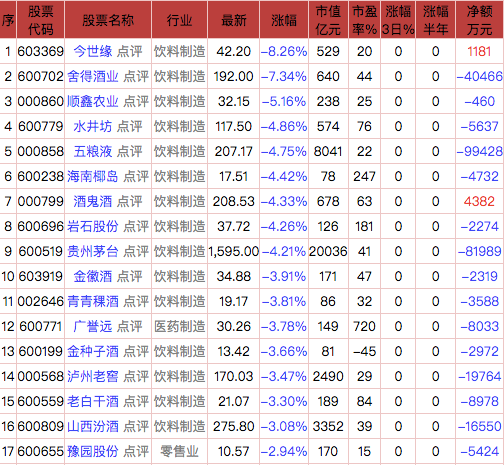Open the 水井坊 stock link

[93, 126]
